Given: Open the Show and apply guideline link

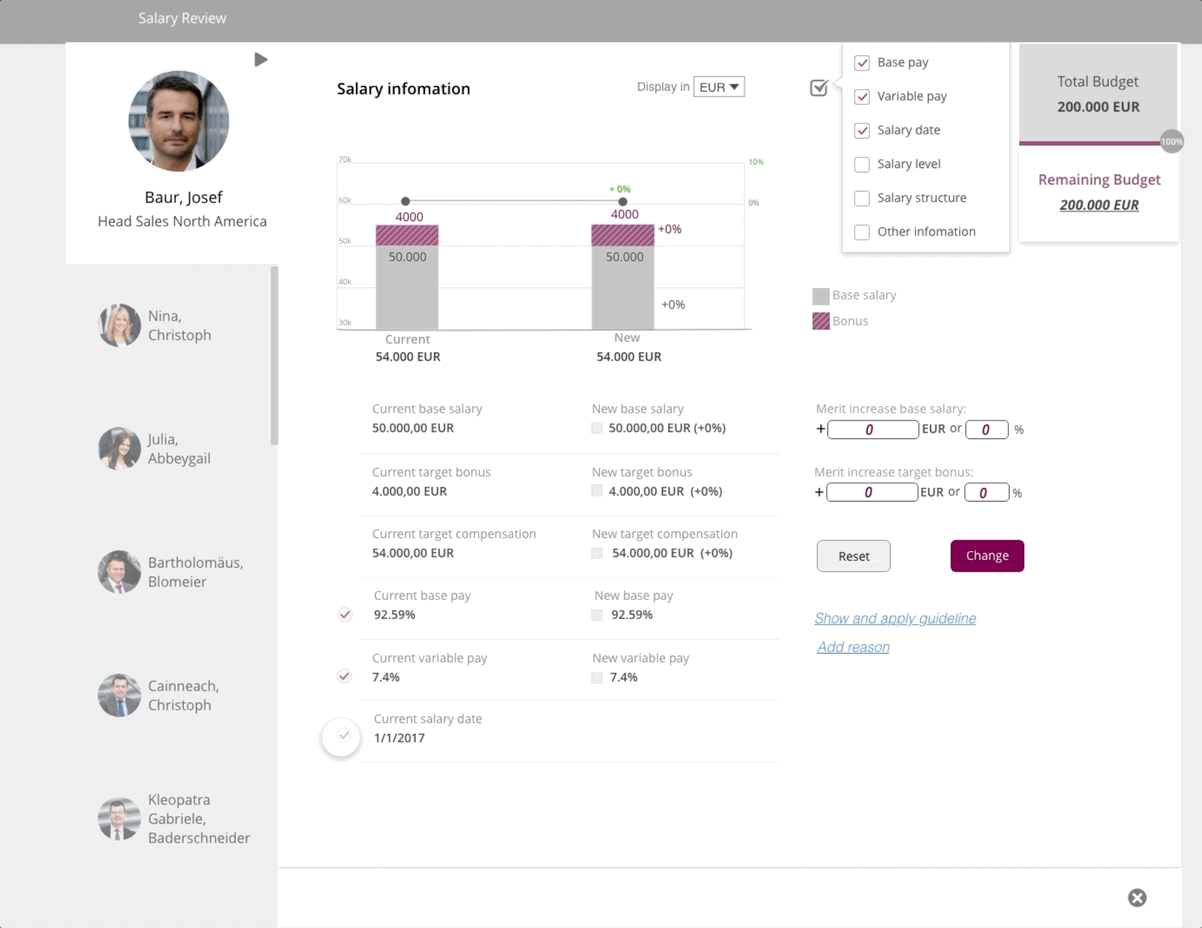Looking at the screenshot, I should click(895, 618).
